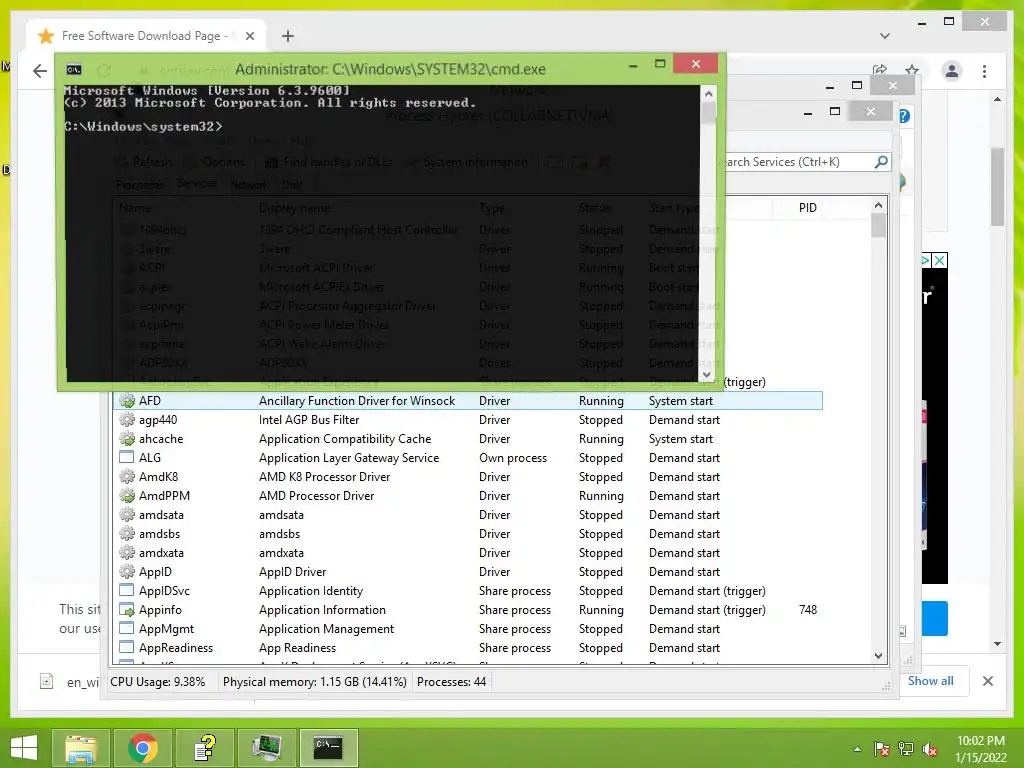Click the Chrome page scrollbar thumb
This screenshot has width=1024, height=768.
coord(997,187)
